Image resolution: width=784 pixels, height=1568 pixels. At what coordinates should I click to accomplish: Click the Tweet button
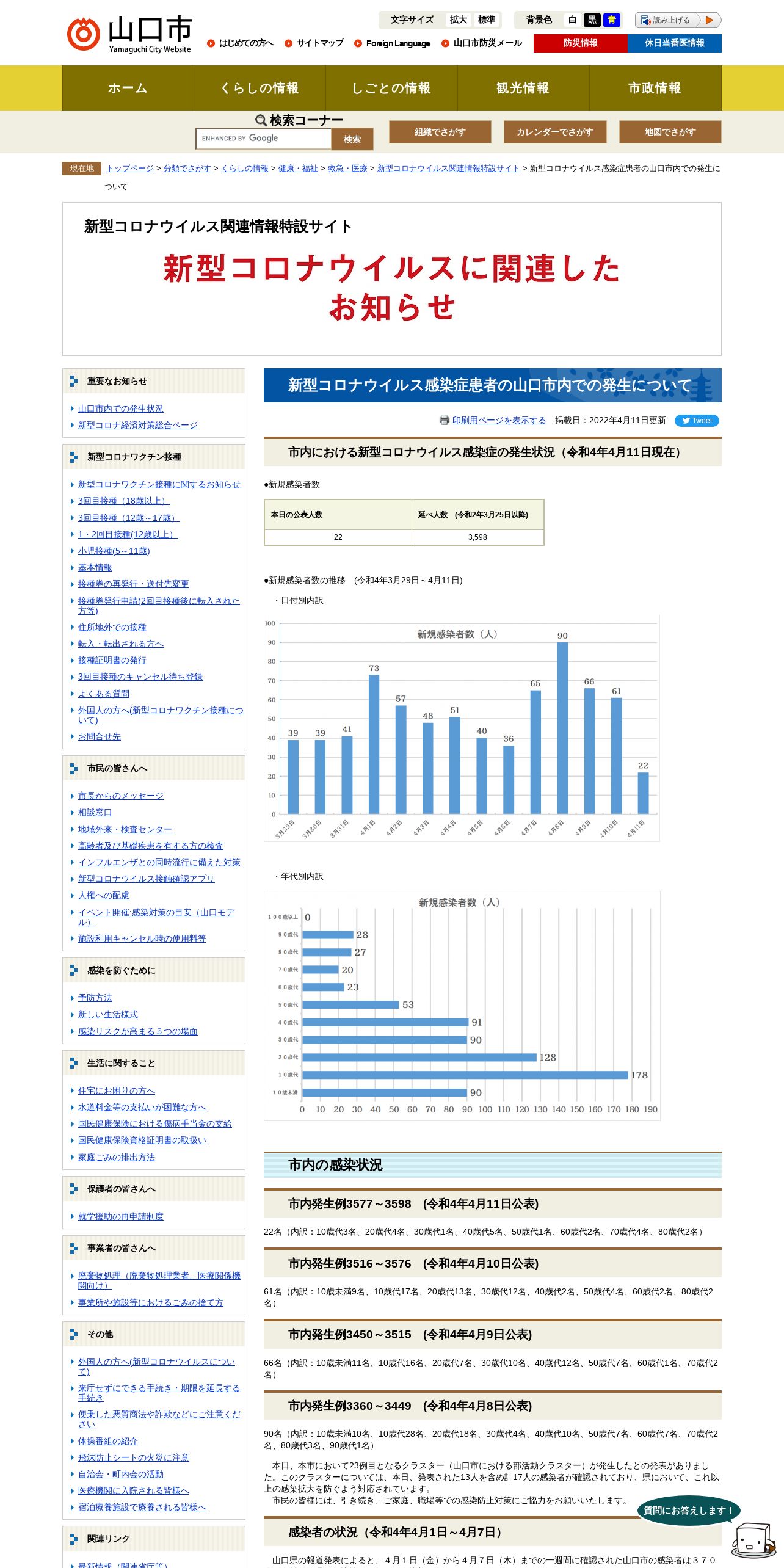697,421
